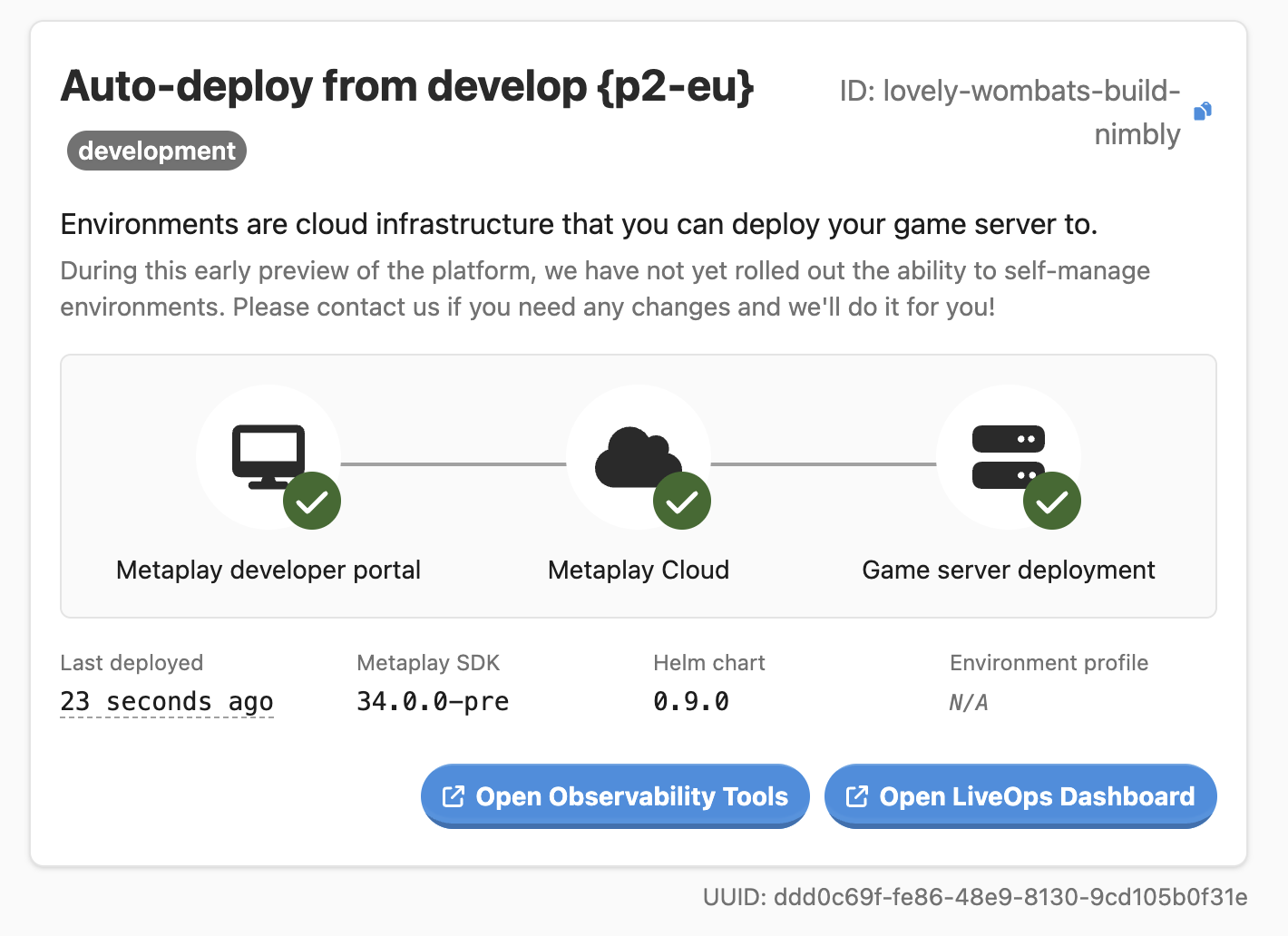
Task: Click the 'Last deployed' label
Action: click(x=132, y=663)
